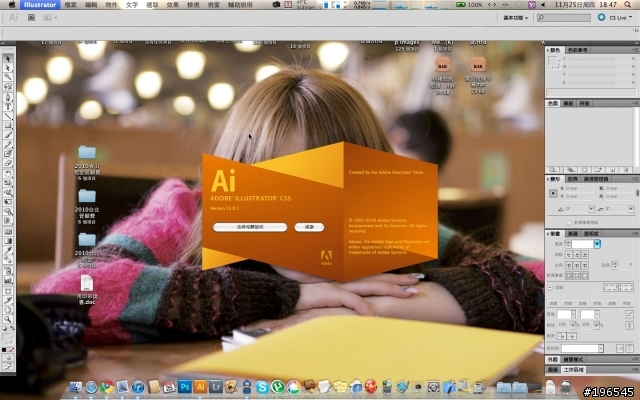The image size is (640, 400).
Task: Open Swatch Libraries menu icon
Action: click(x=553, y=169)
